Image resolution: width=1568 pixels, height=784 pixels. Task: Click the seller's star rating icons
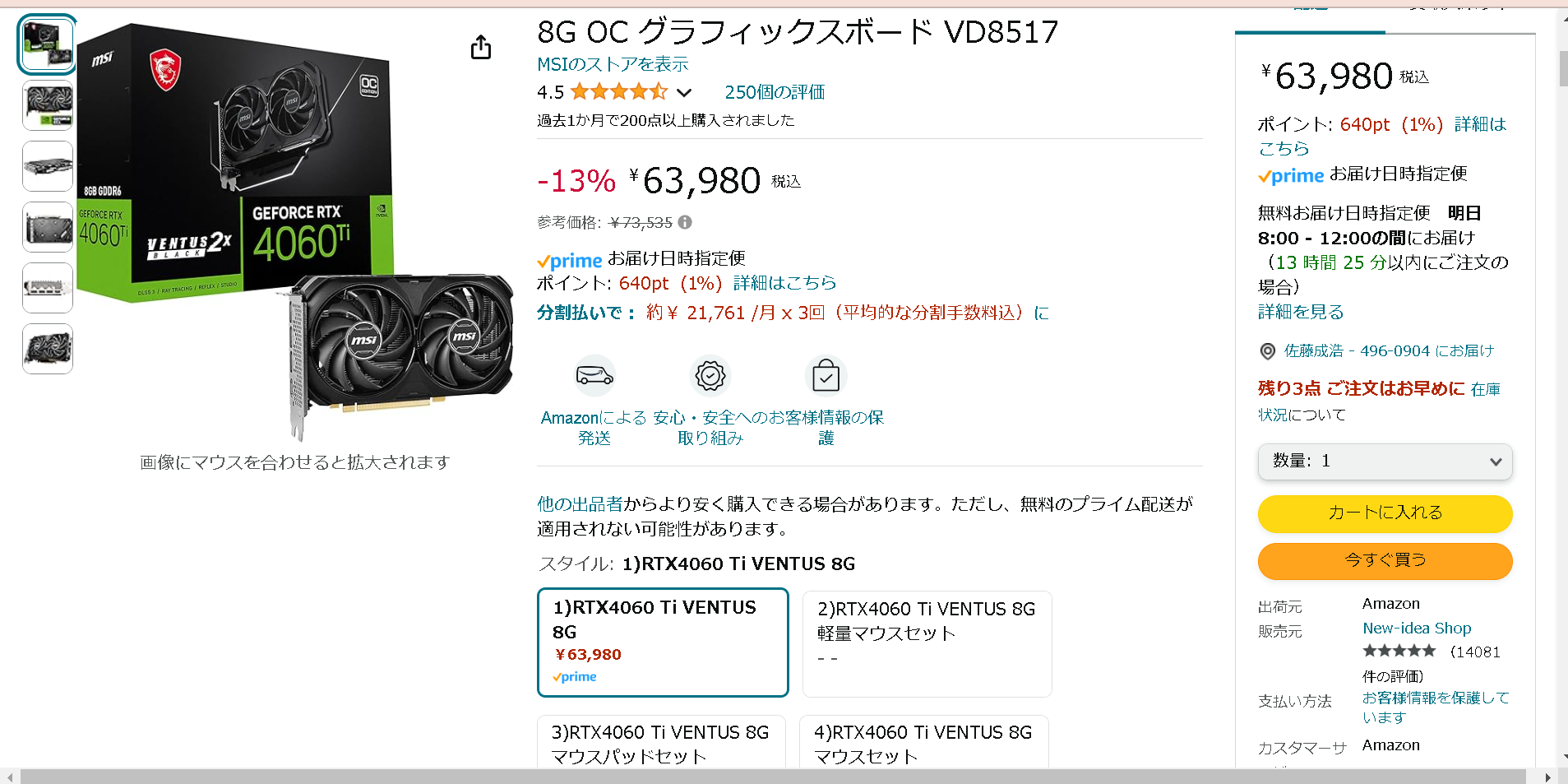click(1399, 651)
